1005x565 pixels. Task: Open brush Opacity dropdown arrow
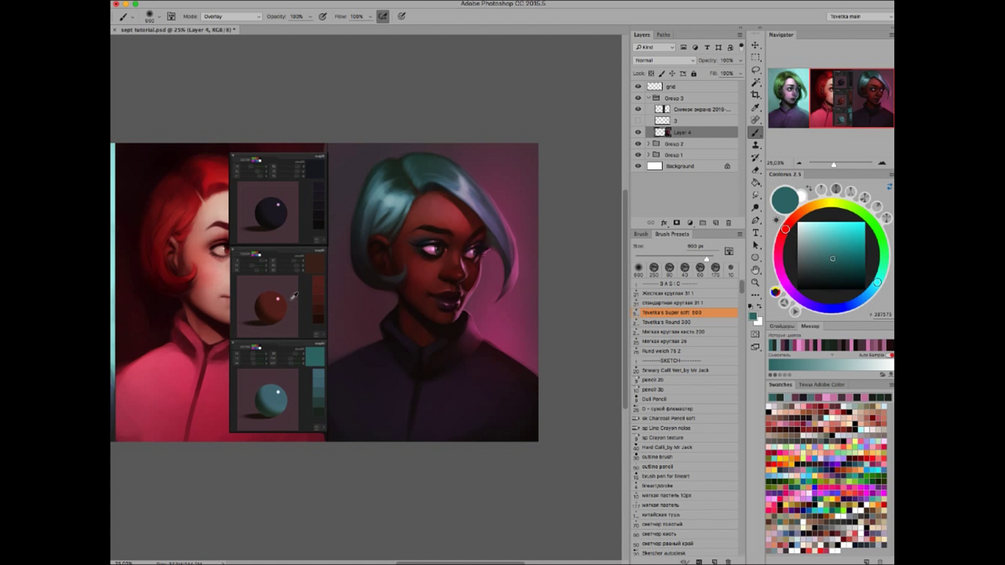tap(310, 17)
